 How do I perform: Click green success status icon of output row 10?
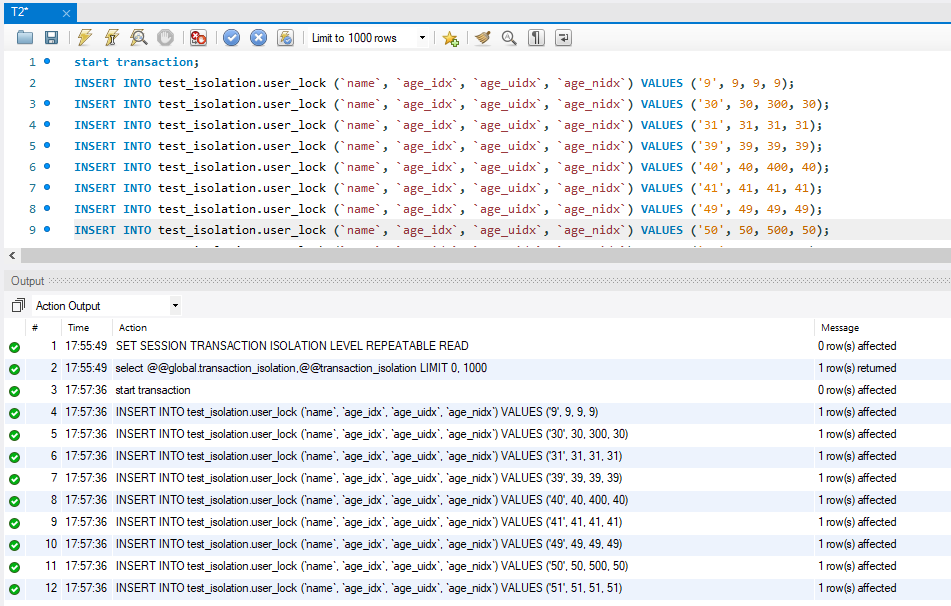click(15, 545)
